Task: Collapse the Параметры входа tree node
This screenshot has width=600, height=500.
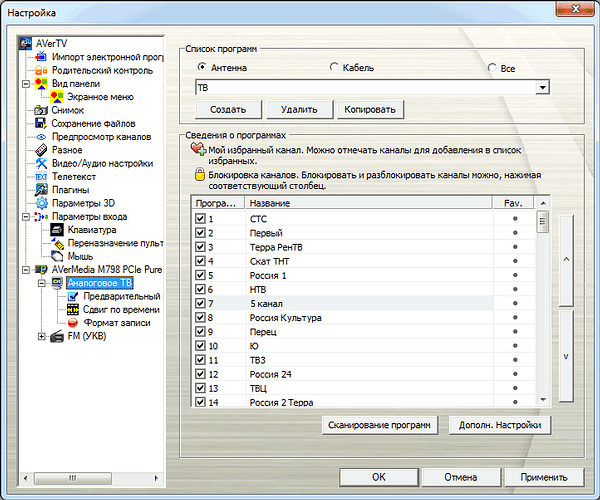Action: (x=26, y=217)
